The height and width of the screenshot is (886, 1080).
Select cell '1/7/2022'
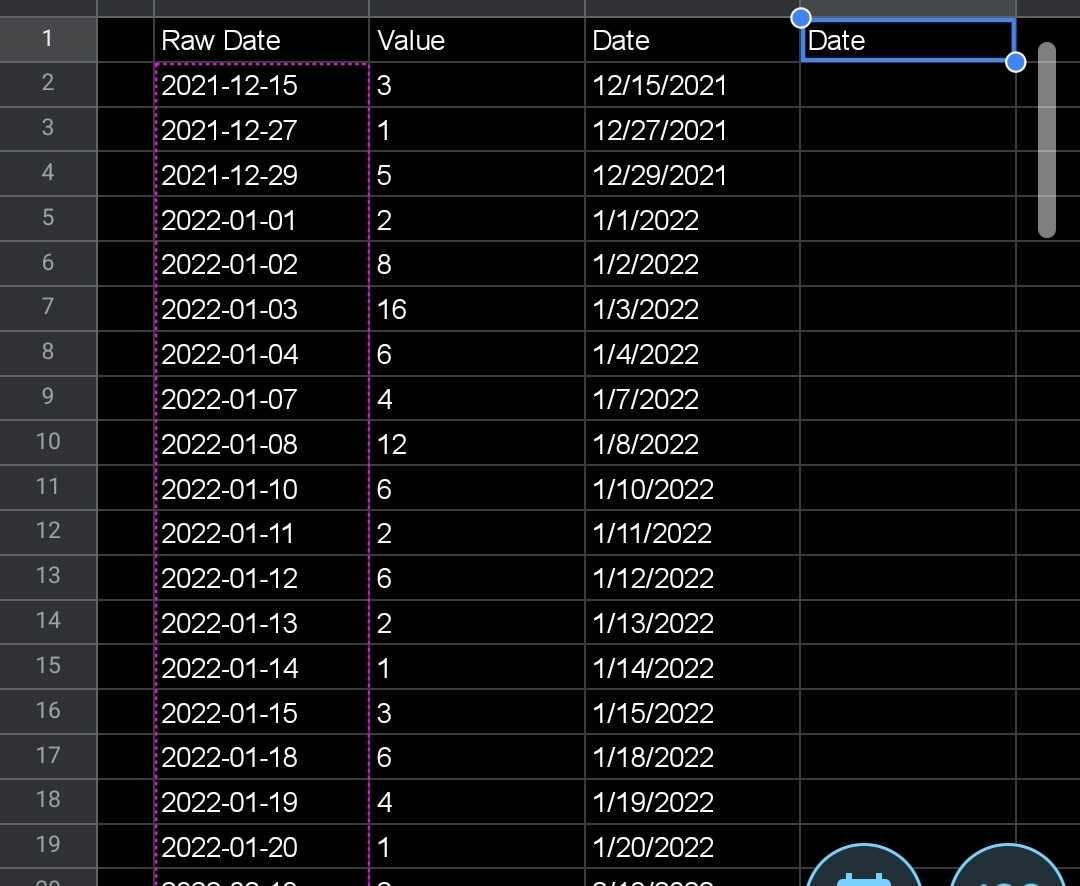pos(692,399)
